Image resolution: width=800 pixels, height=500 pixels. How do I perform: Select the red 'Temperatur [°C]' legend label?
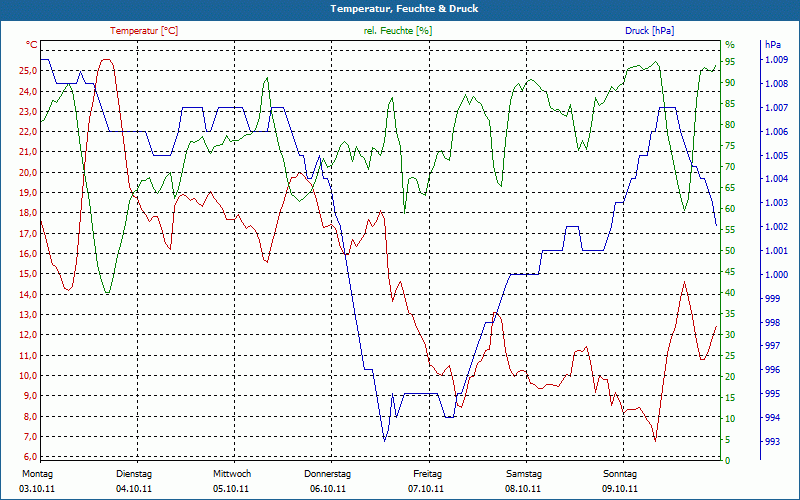(144, 31)
